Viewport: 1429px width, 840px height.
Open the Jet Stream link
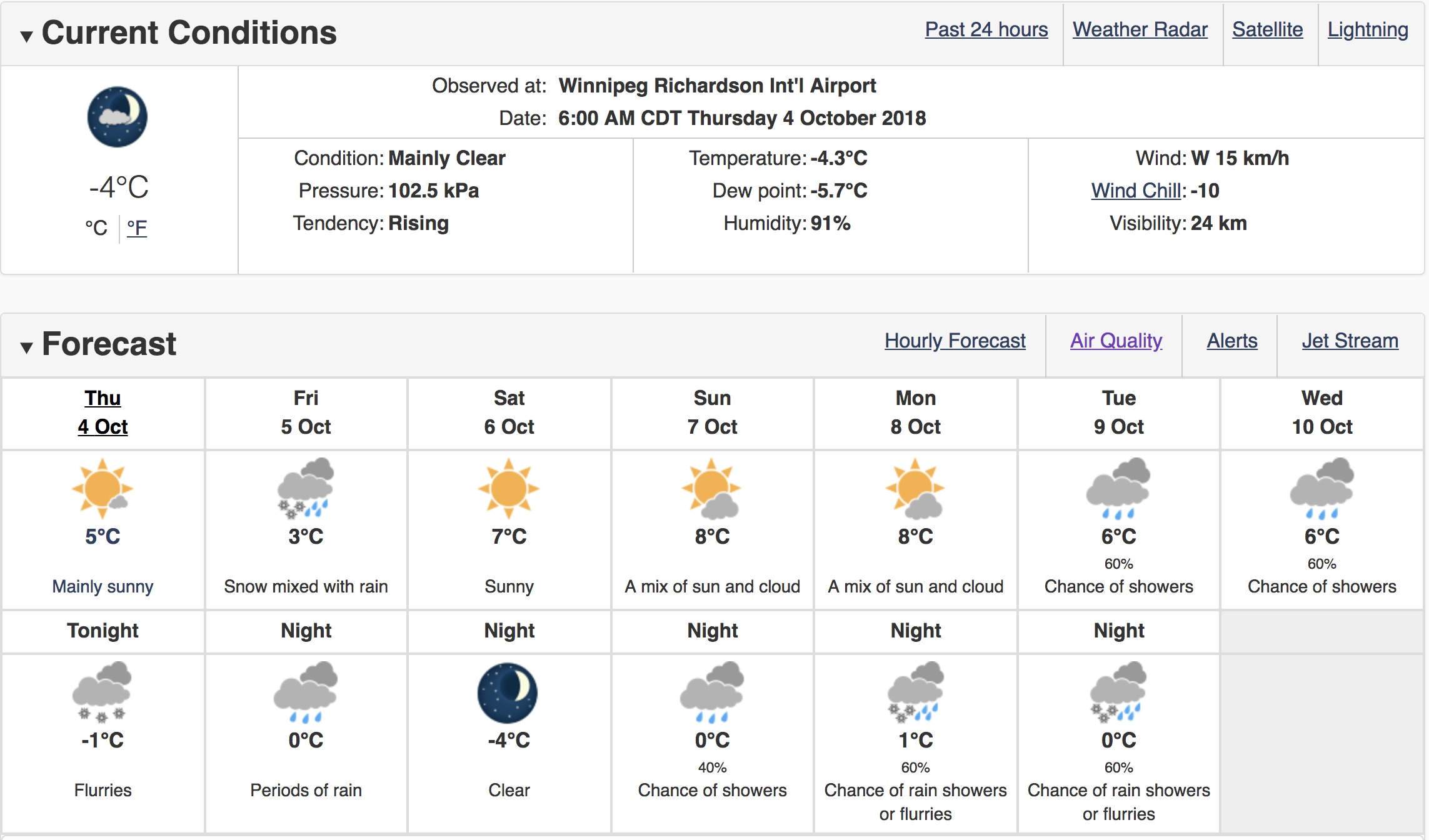click(x=1350, y=341)
